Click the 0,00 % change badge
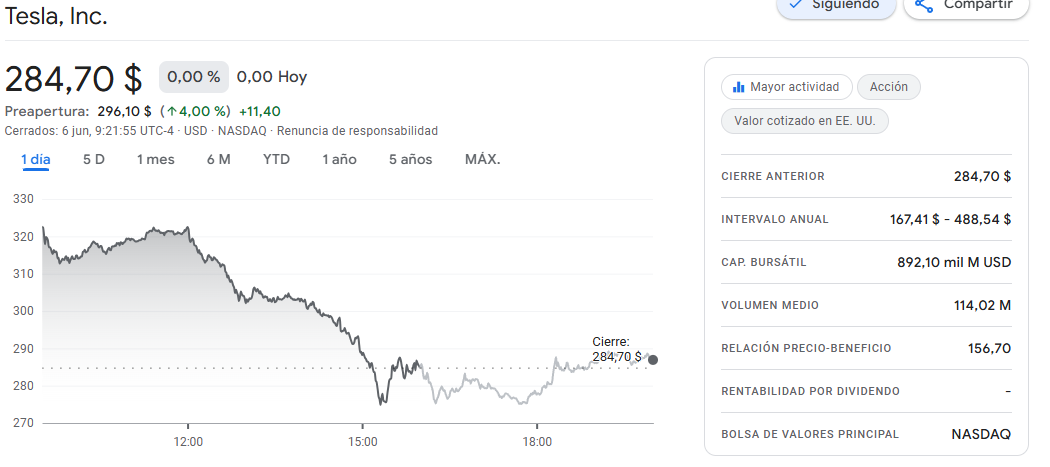Image resolution: width=1050 pixels, height=467 pixels. coord(193,77)
